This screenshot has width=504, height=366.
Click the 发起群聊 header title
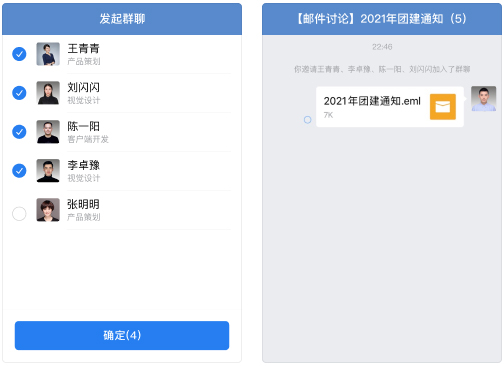coord(122,19)
